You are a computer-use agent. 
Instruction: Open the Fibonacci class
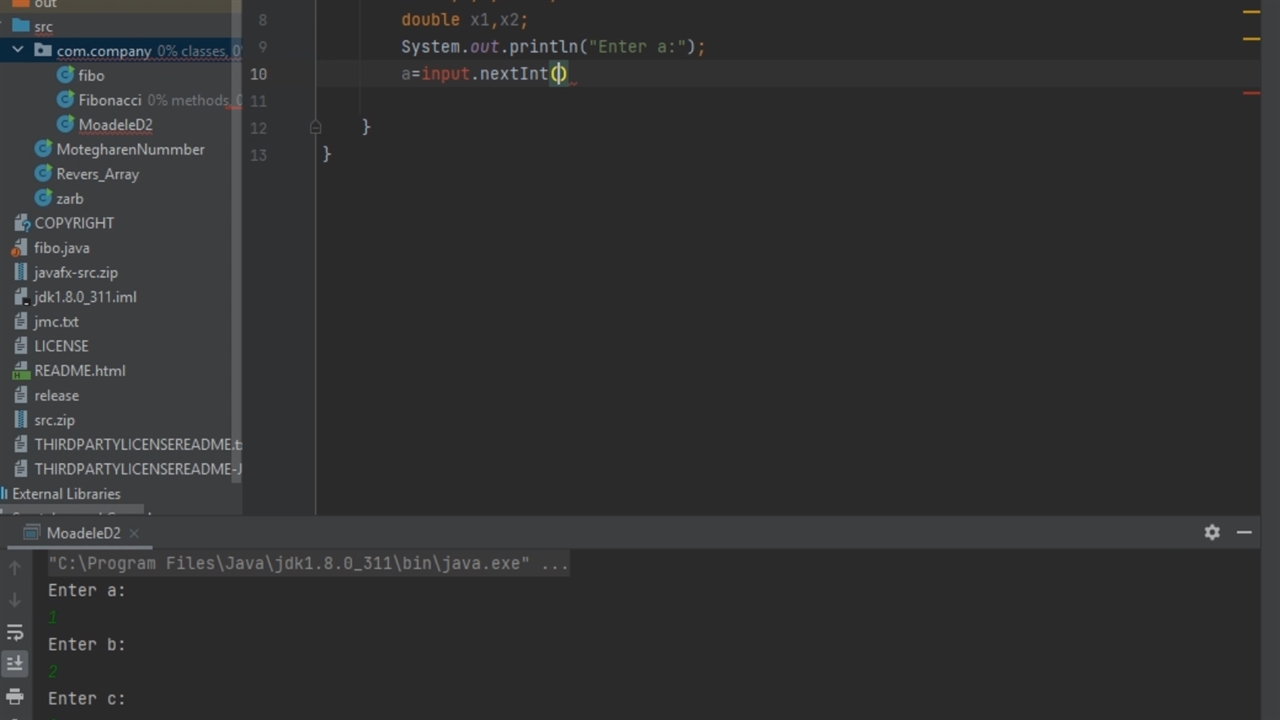click(109, 100)
